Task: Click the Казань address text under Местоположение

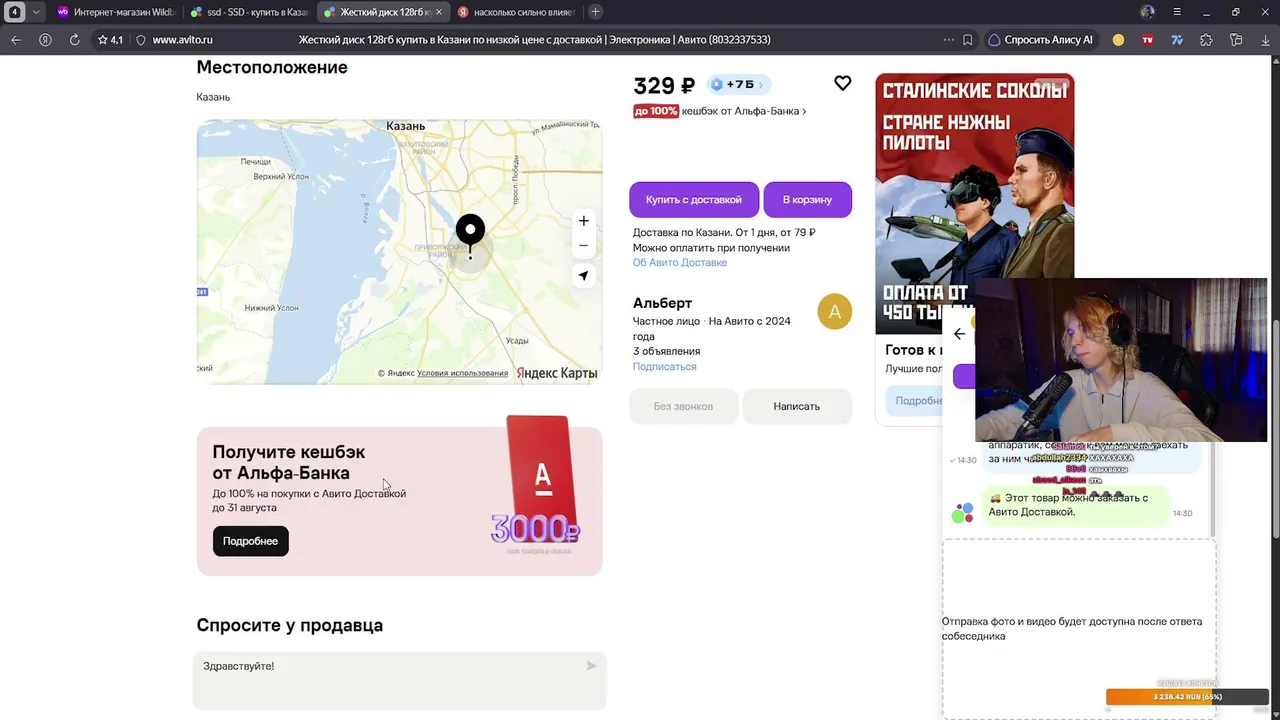Action: pyautogui.click(x=213, y=97)
